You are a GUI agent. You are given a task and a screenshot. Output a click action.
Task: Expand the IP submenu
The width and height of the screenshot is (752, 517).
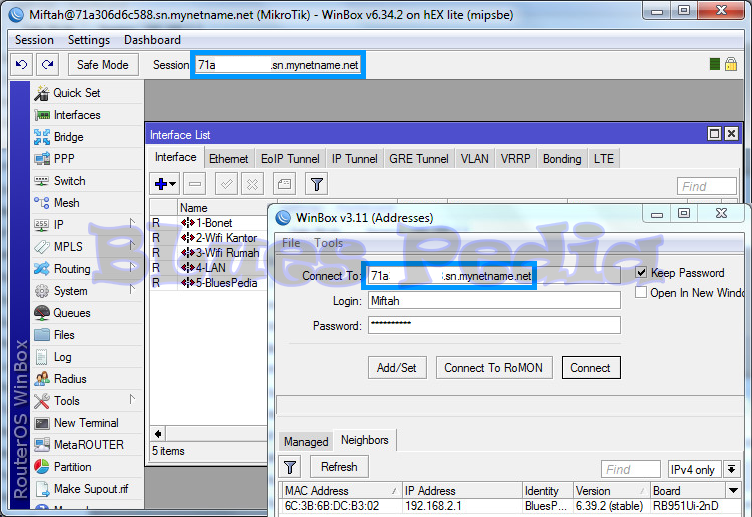pos(133,223)
